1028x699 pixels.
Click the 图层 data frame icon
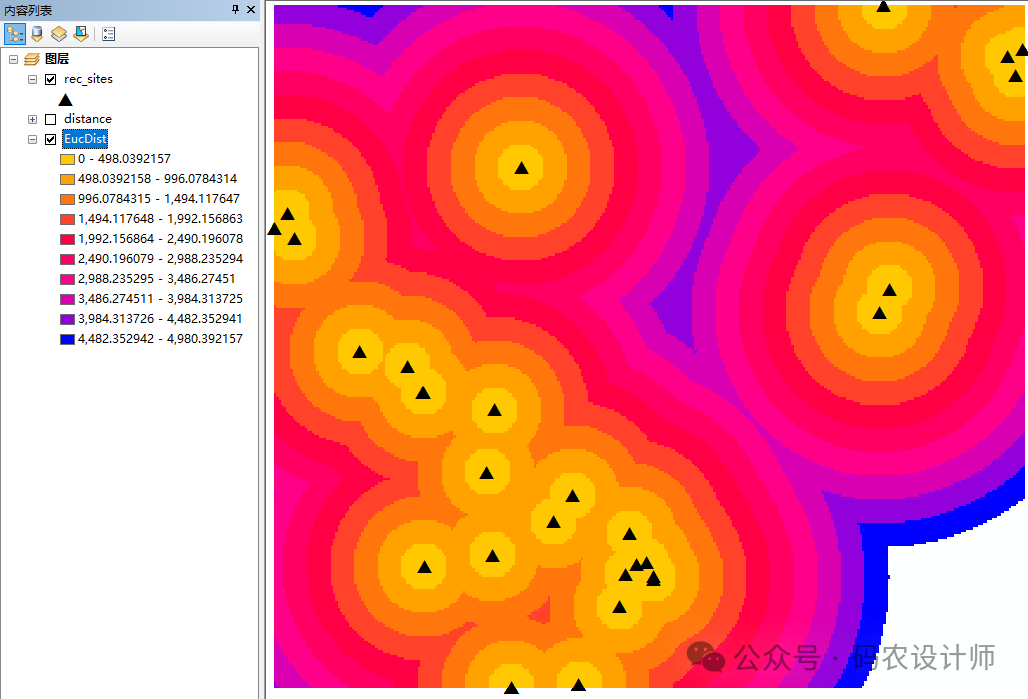32,59
